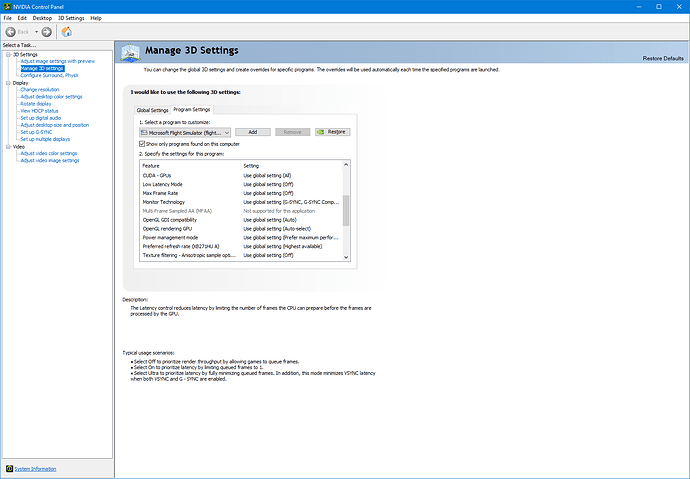Click the settings list scroll up arrow
This screenshot has width=690, height=479.
coord(346,165)
